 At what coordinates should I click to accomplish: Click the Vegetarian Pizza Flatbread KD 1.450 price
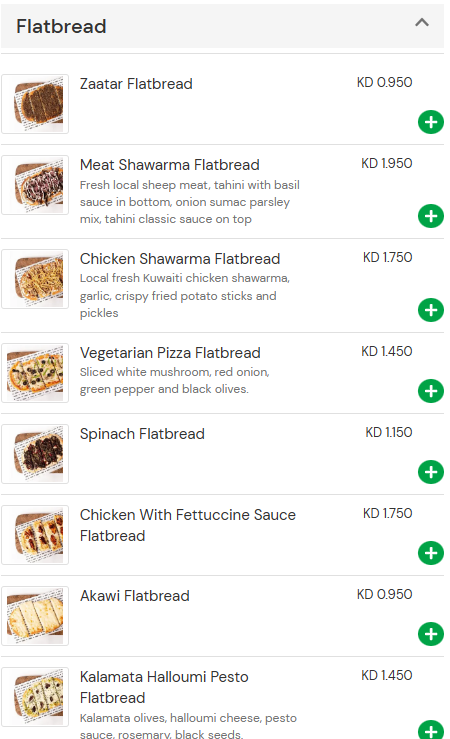point(386,351)
